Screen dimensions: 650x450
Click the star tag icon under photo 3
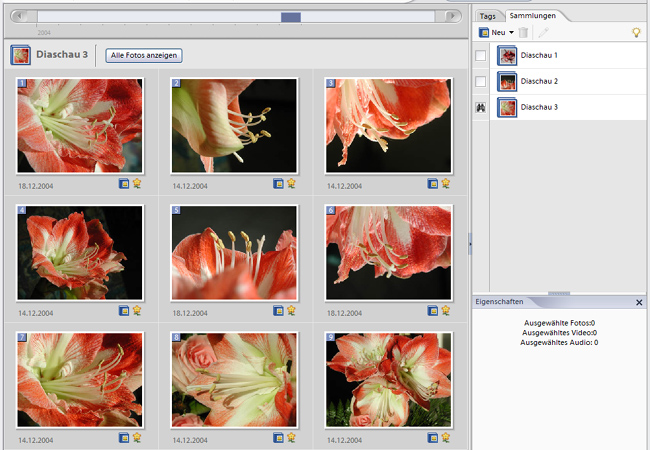click(x=445, y=184)
